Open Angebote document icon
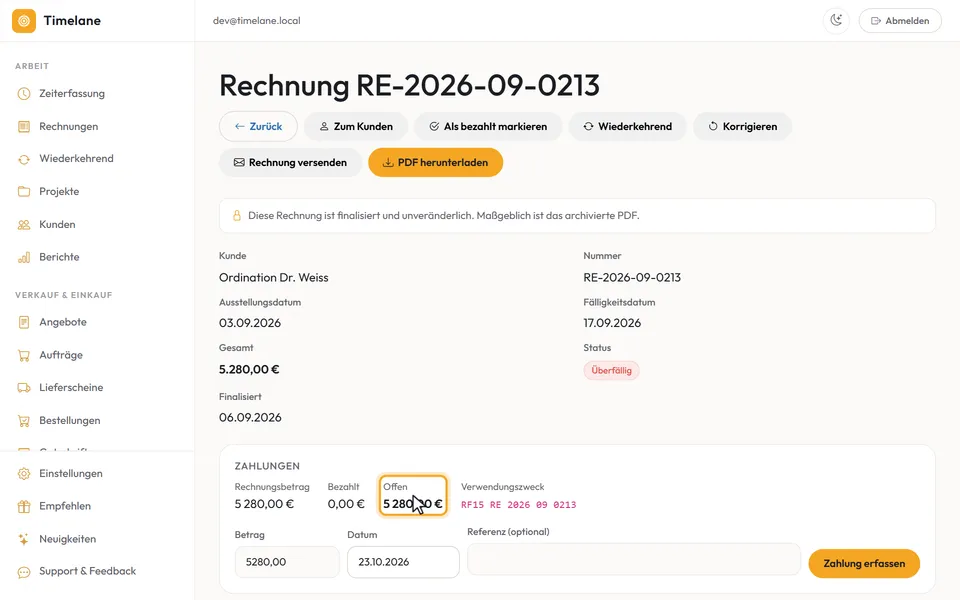Image resolution: width=960 pixels, height=600 pixels. [24, 322]
